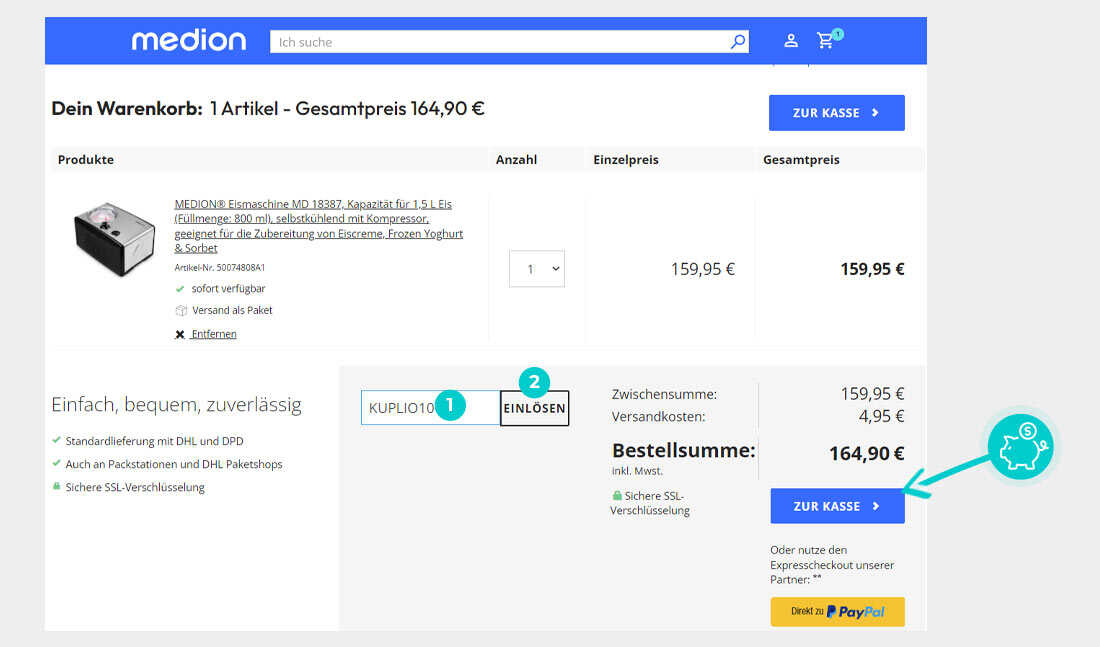Click the Bestellsumme value '164,90 €'
1100x647 pixels.
tap(866, 453)
